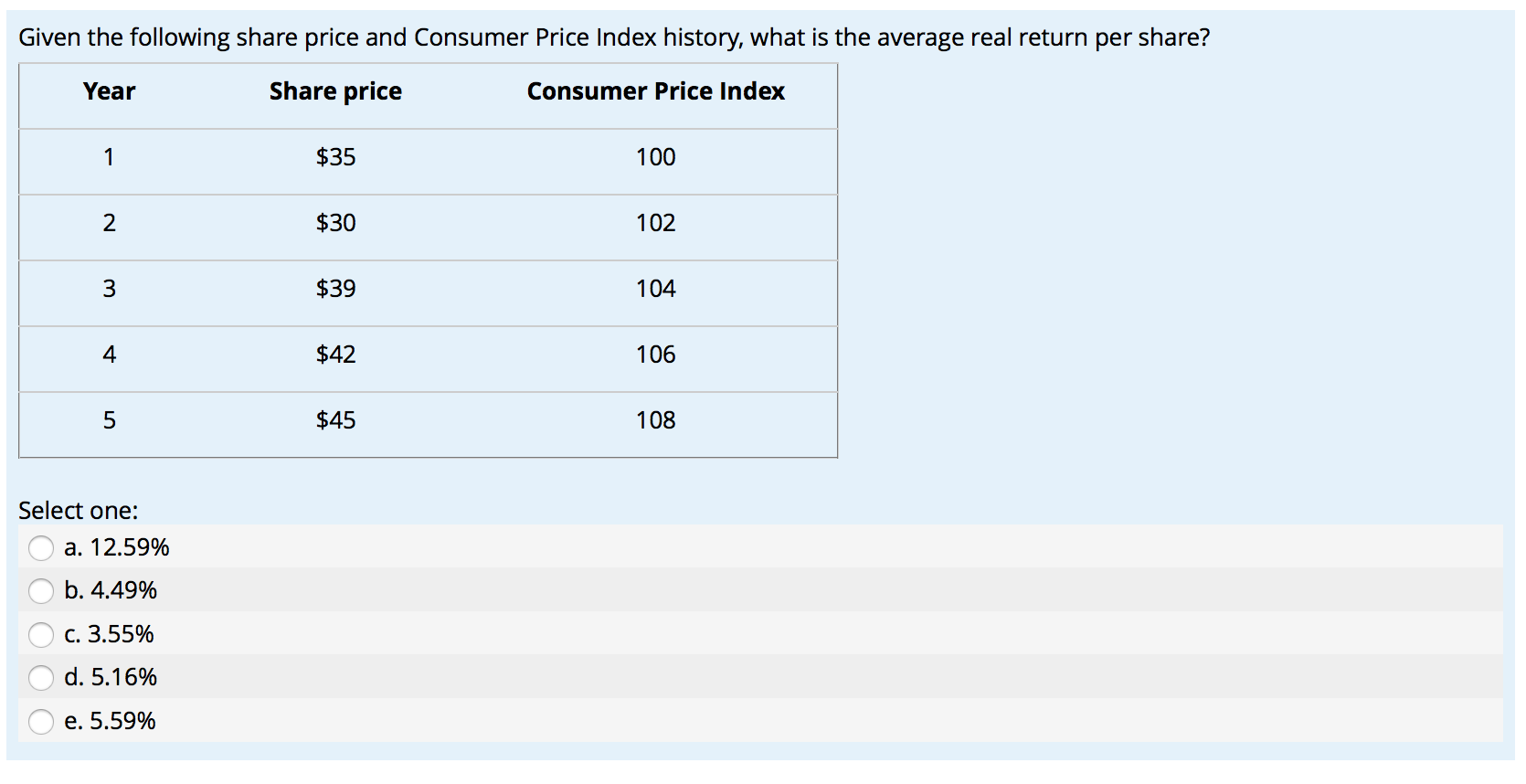
Task: Select radio button for answer d. 5.16%
Action: pyautogui.click(x=40, y=677)
